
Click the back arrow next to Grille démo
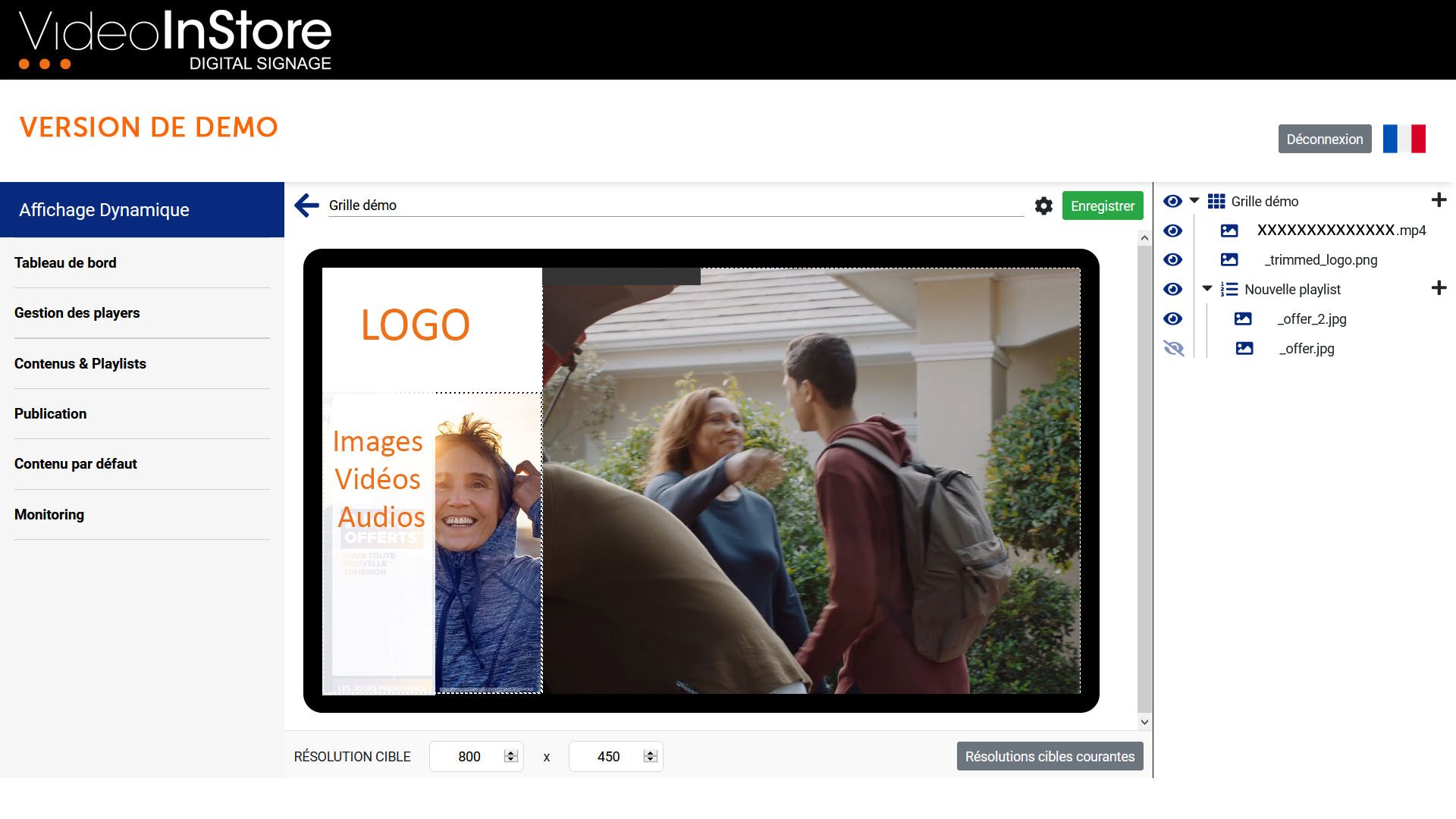[x=307, y=206]
